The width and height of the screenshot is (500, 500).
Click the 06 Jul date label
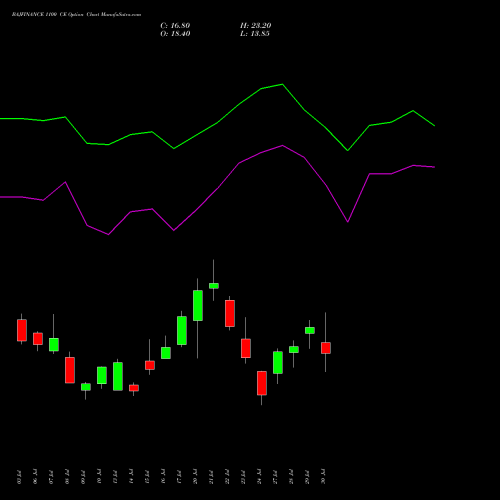point(35,477)
